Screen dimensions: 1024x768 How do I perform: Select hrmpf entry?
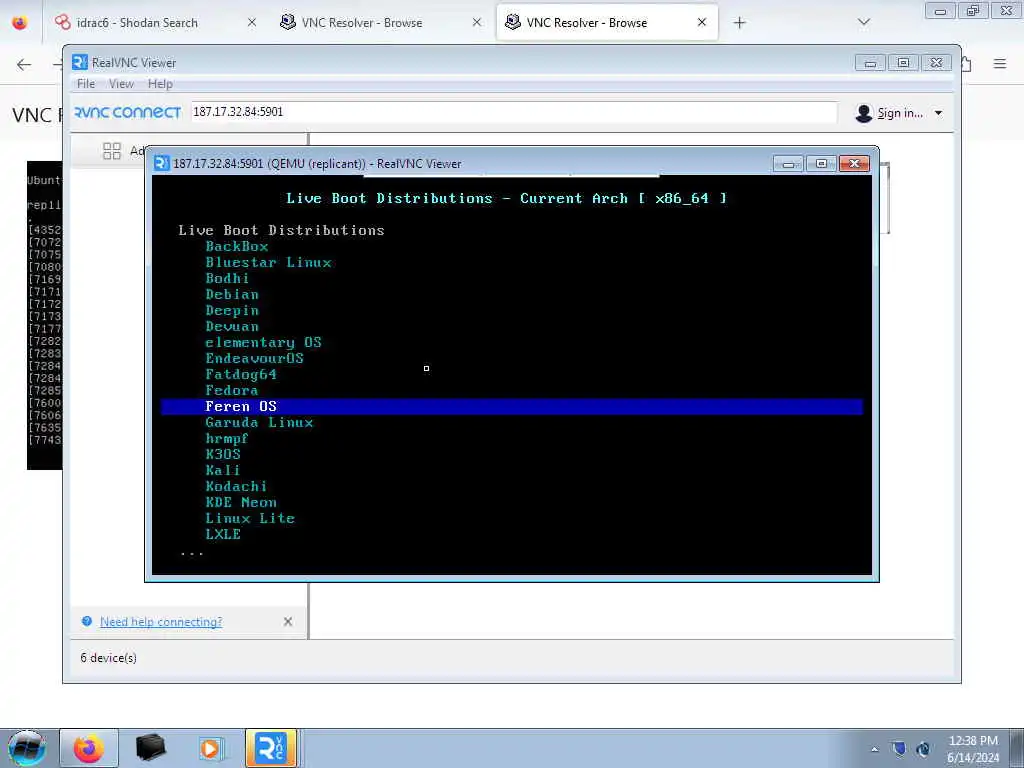(227, 438)
